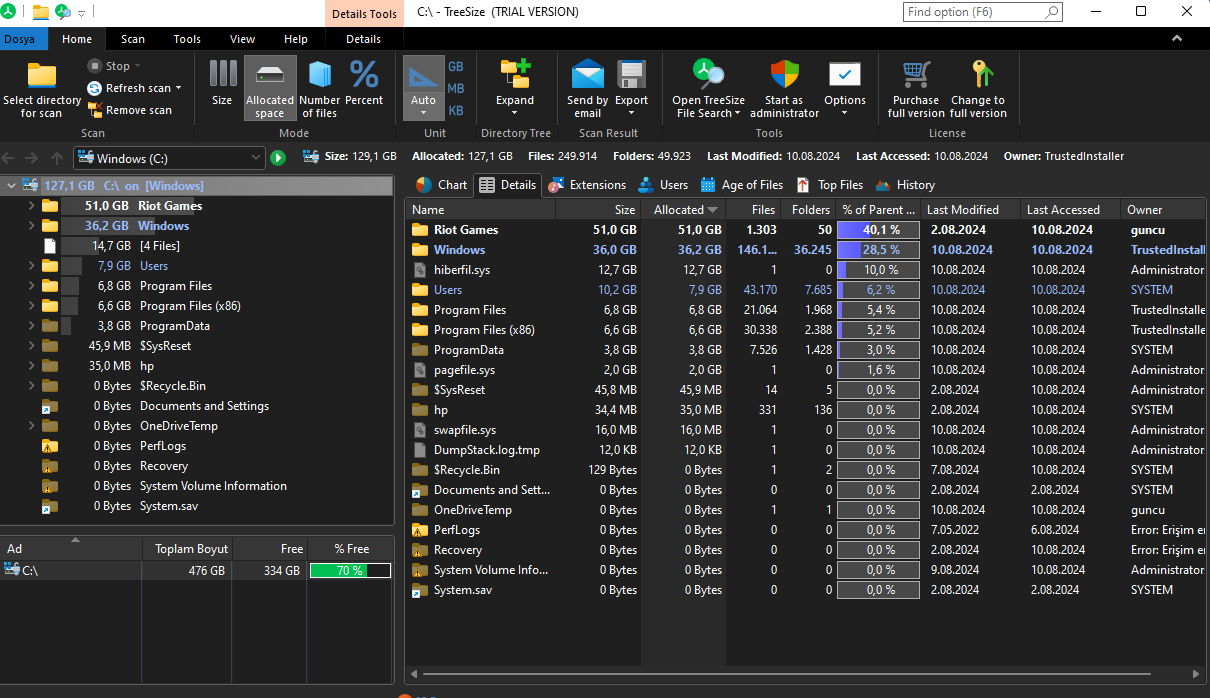This screenshot has width=1210, height=698.
Task: Set unit to Auto
Action: 423,87
